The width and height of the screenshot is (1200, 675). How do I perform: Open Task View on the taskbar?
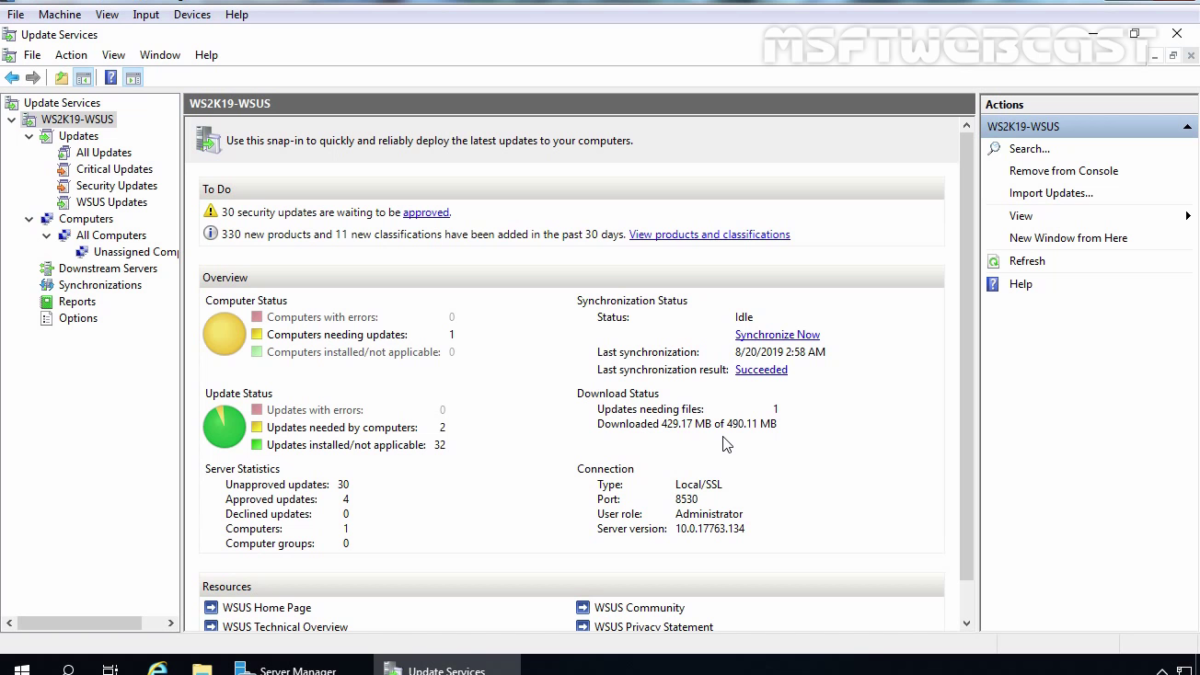pos(111,669)
